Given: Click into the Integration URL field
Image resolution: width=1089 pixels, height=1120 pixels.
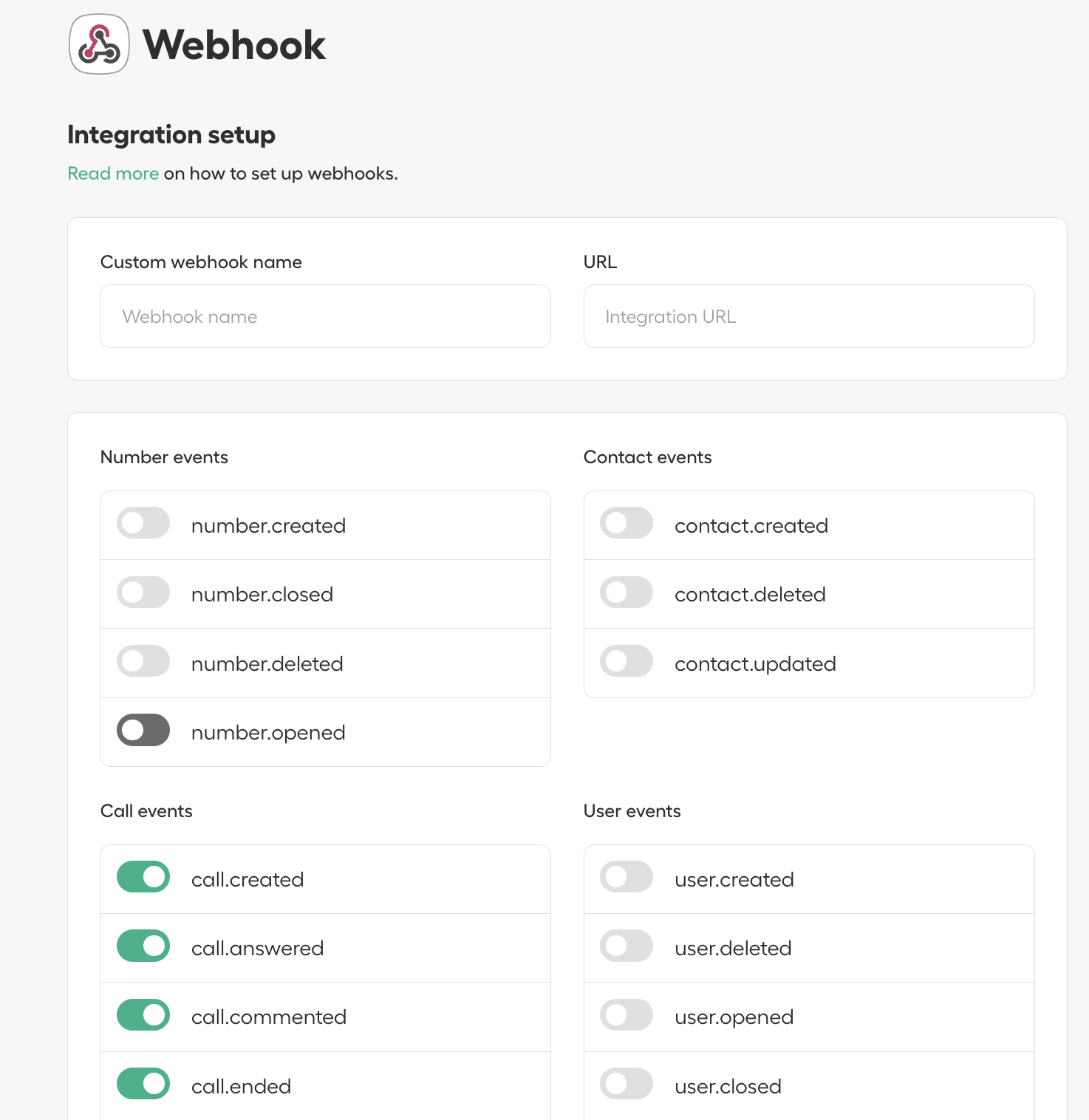Looking at the screenshot, I should (809, 316).
